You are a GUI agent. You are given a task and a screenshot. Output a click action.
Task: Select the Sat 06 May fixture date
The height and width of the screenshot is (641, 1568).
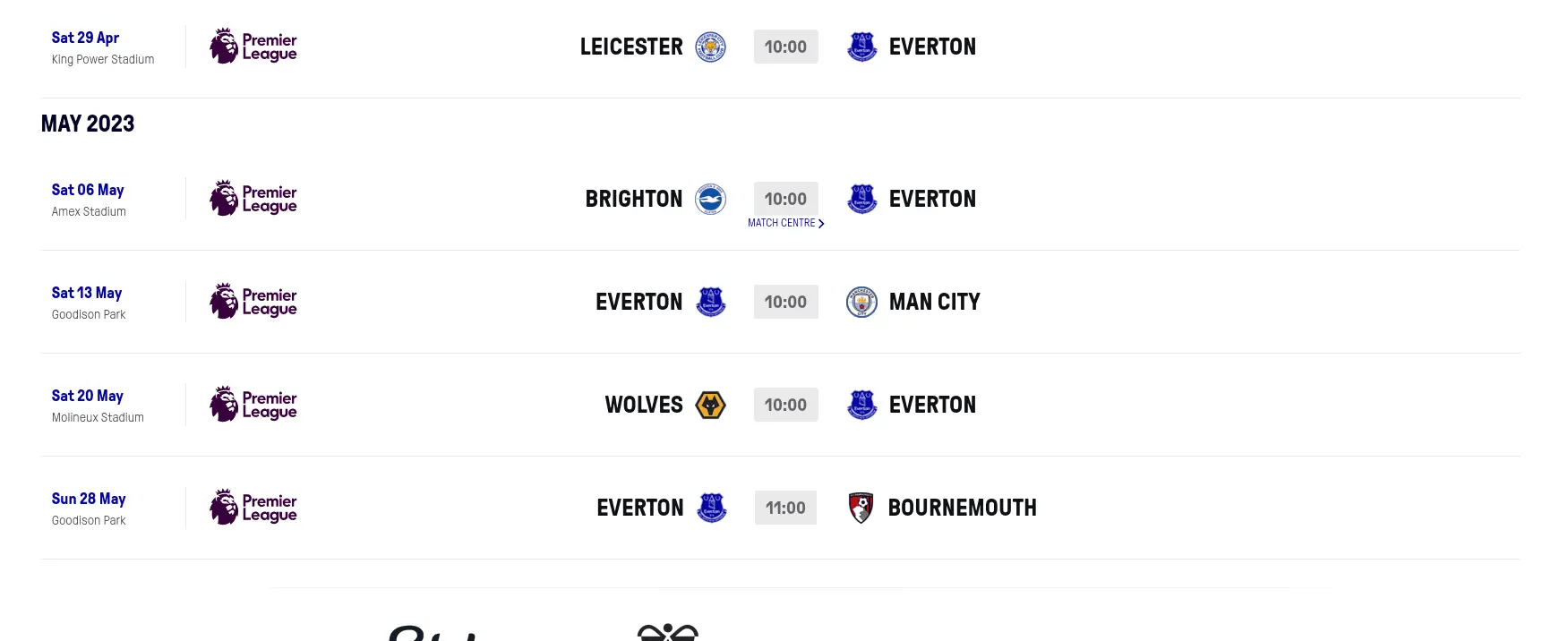(88, 190)
